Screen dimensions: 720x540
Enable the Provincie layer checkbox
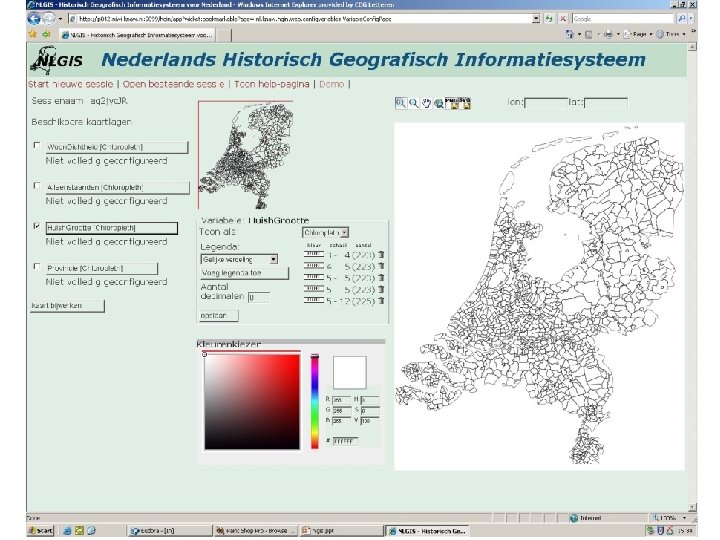click(x=37, y=266)
